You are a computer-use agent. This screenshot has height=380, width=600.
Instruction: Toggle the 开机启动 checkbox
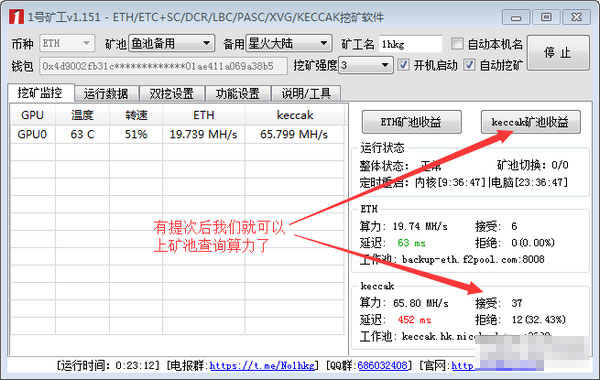pos(403,65)
